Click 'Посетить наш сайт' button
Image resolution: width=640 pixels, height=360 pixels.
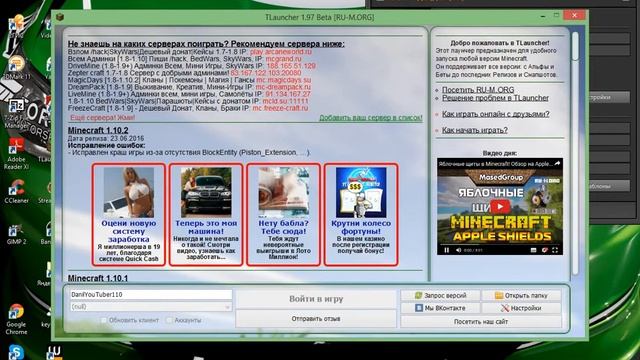(x=481, y=322)
